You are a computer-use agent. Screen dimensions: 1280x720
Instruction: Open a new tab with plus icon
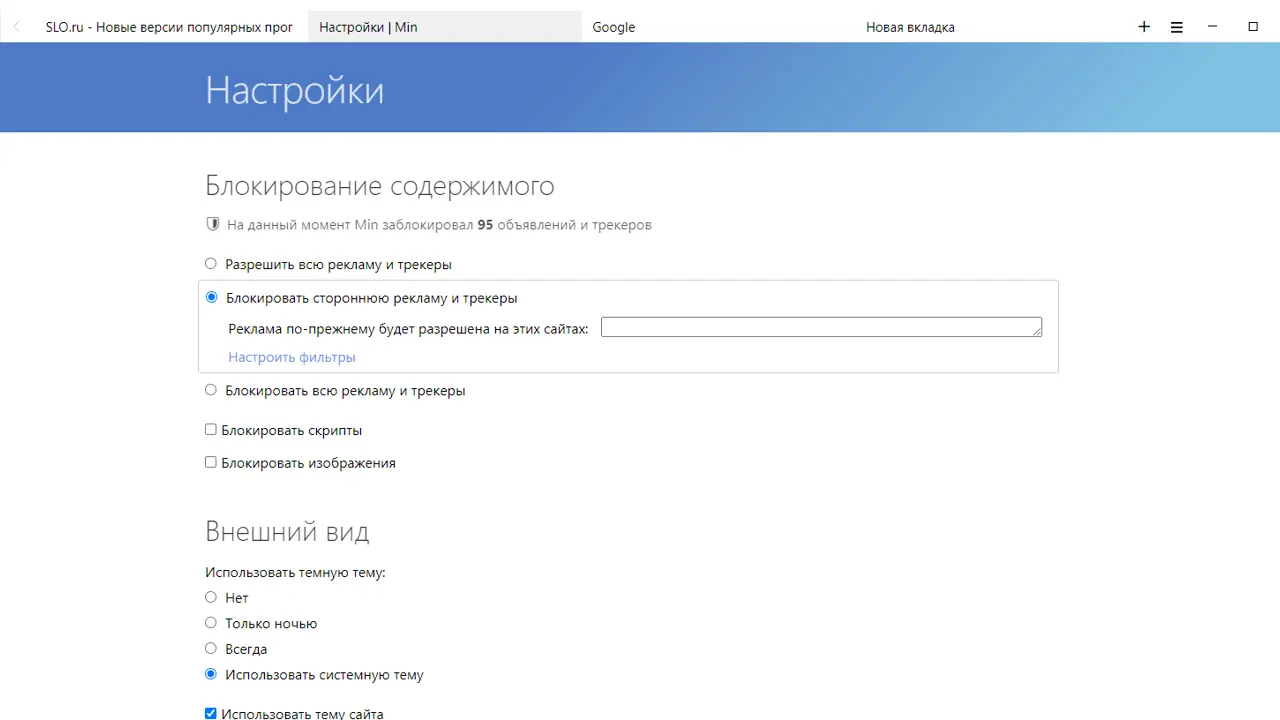1144,27
